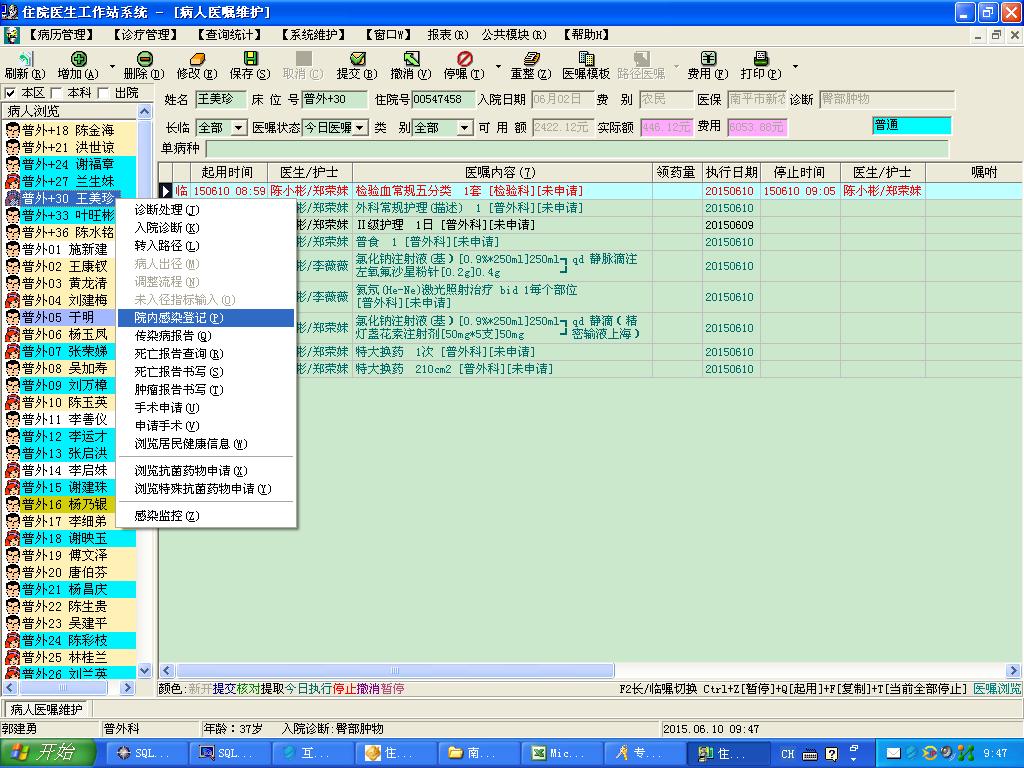This screenshot has width=1024, height=768.
Task: Click the 取消 cancel toolbar icon
Action: pyautogui.click(x=304, y=59)
